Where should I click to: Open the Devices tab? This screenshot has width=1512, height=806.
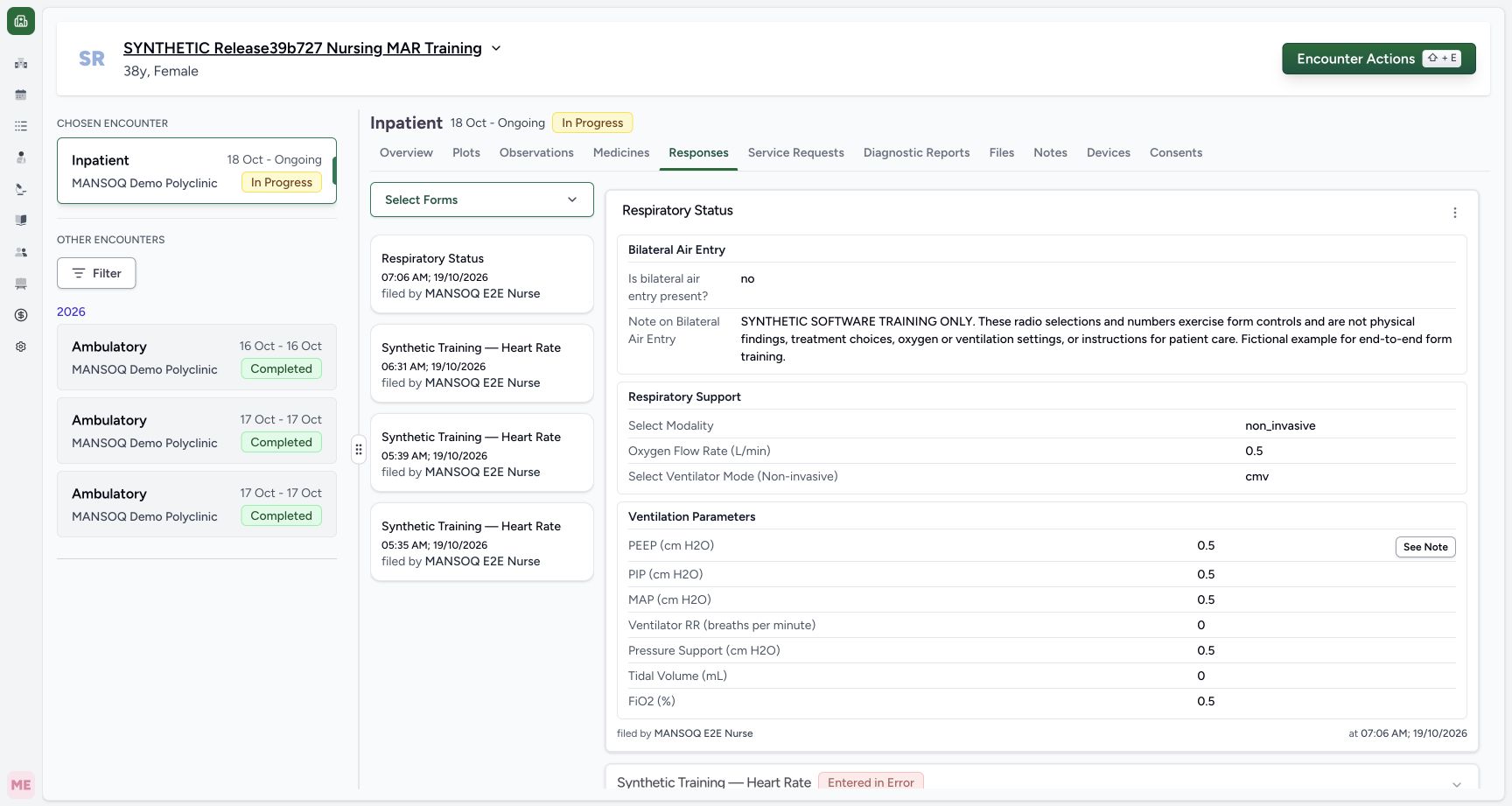tap(1109, 152)
